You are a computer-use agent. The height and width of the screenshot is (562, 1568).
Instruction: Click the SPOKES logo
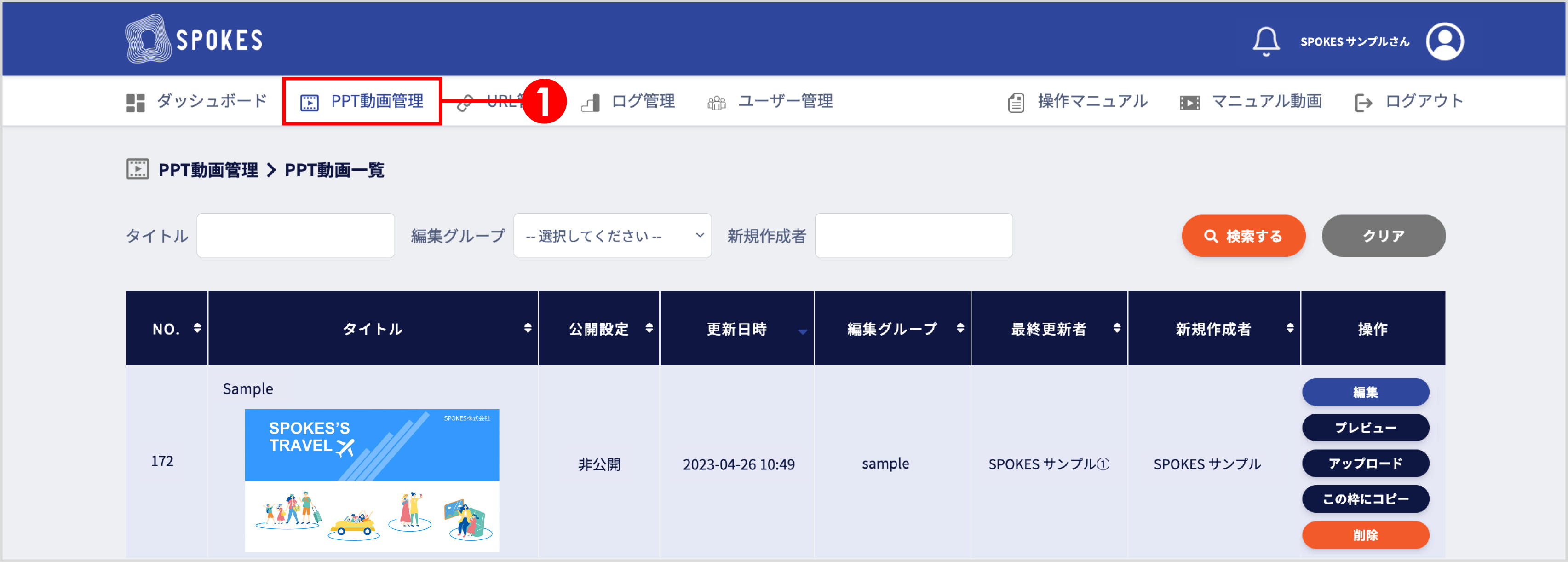pos(194,40)
